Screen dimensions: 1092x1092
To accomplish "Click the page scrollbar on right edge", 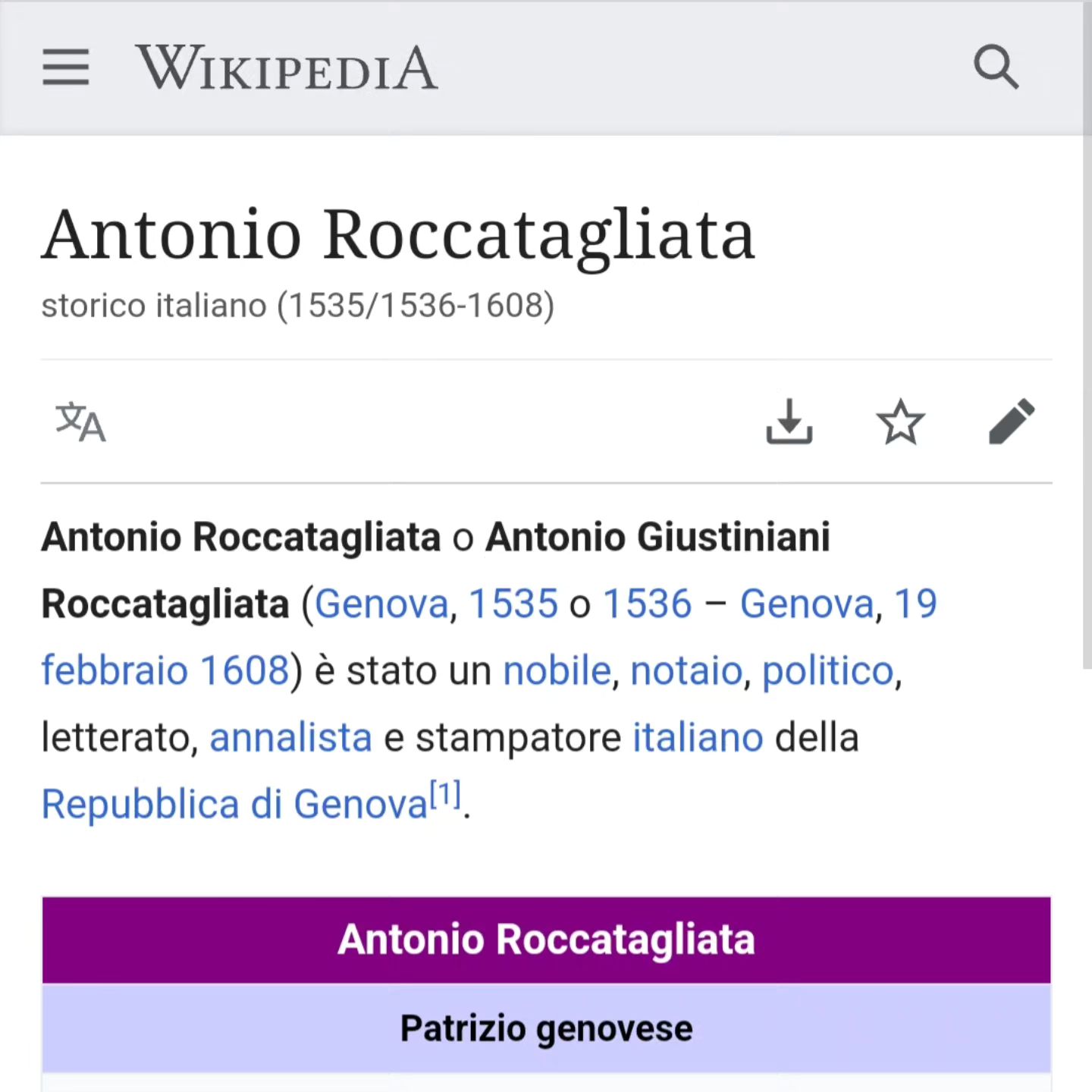I will (x=1087, y=334).
